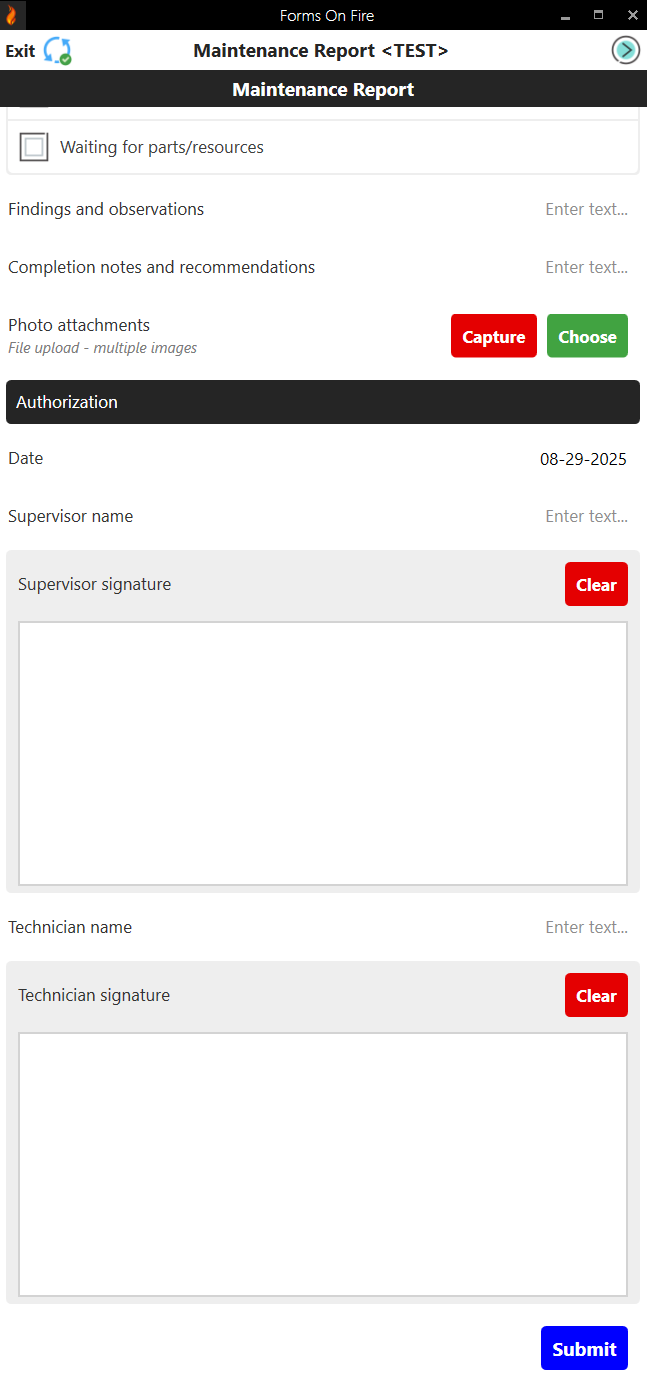Click inside the Supervisor signature pad

(322, 753)
